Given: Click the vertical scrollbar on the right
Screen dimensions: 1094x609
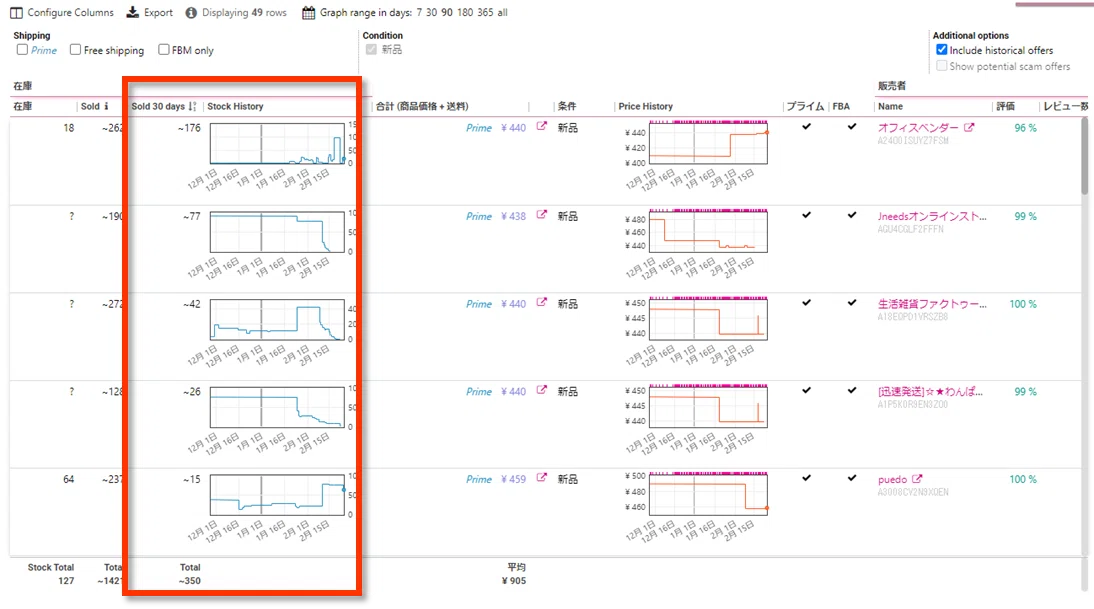Looking at the screenshot, I should point(1084,156).
